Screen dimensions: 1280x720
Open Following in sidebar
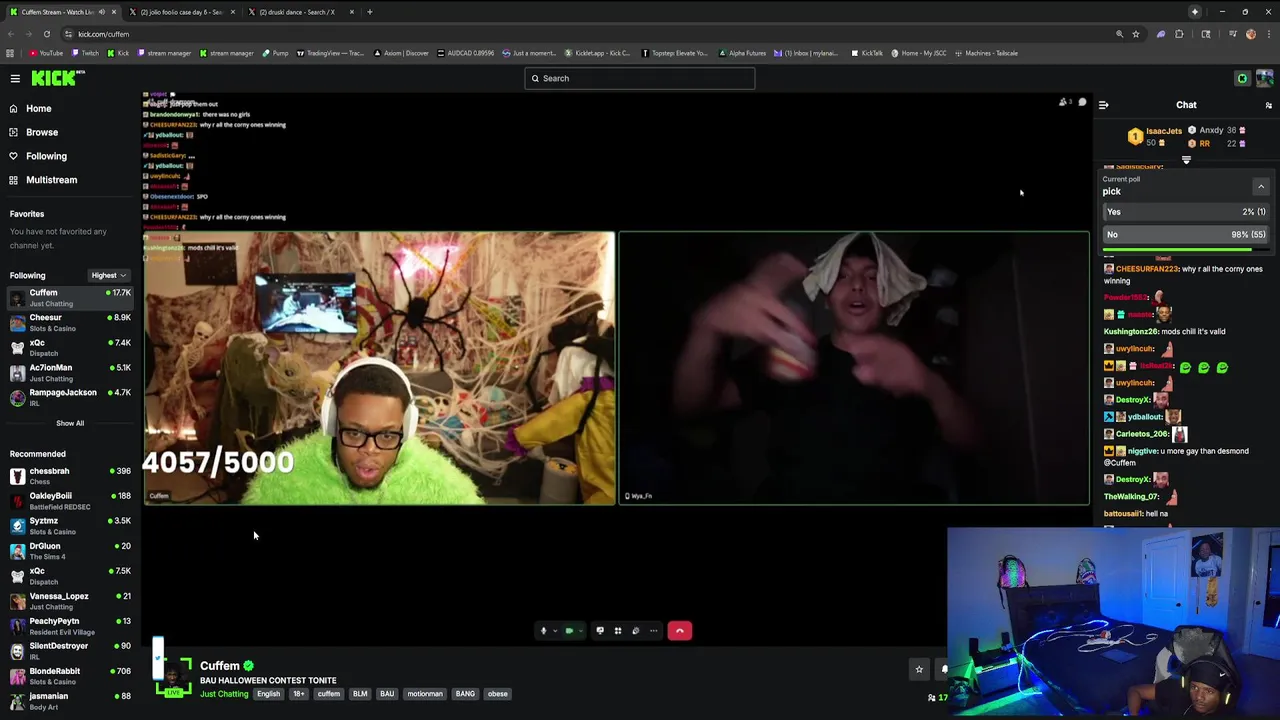coord(46,156)
